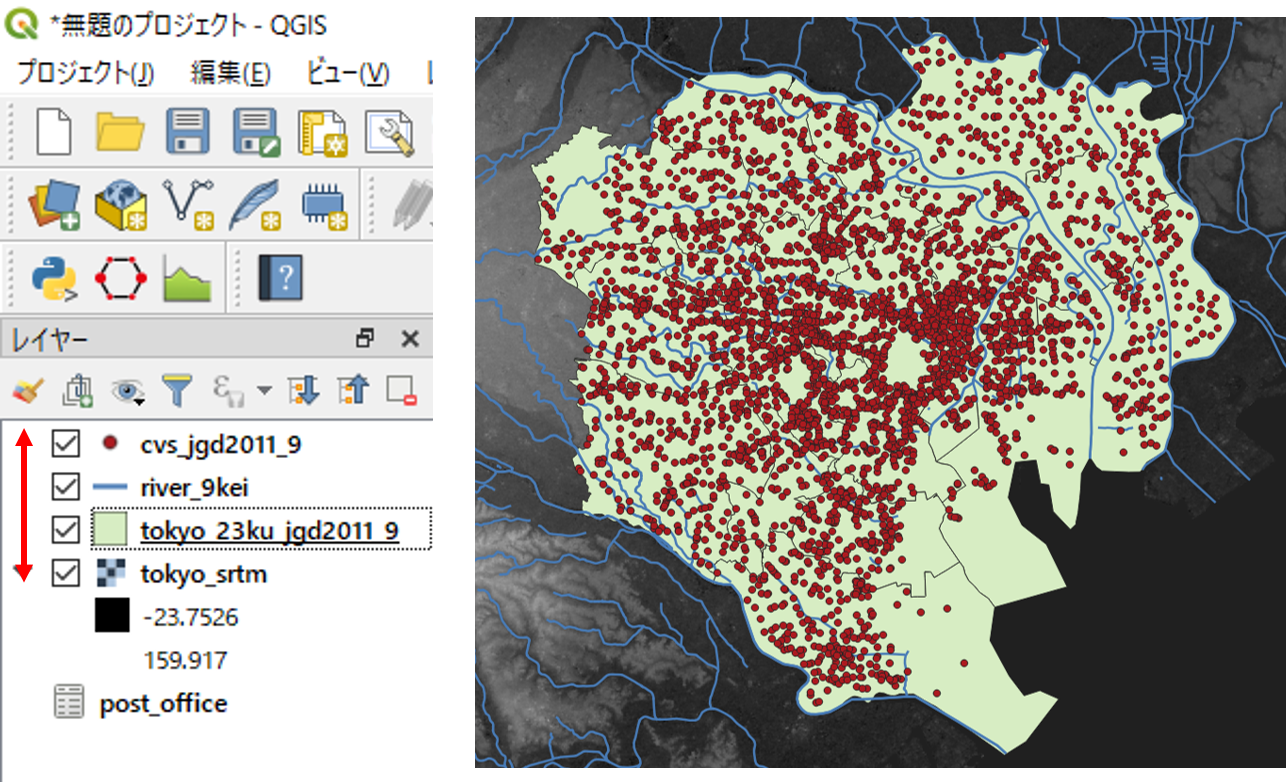Select the cvs_jgd2011_9 layer name
1286x782 pixels.
tap(221, 445)
